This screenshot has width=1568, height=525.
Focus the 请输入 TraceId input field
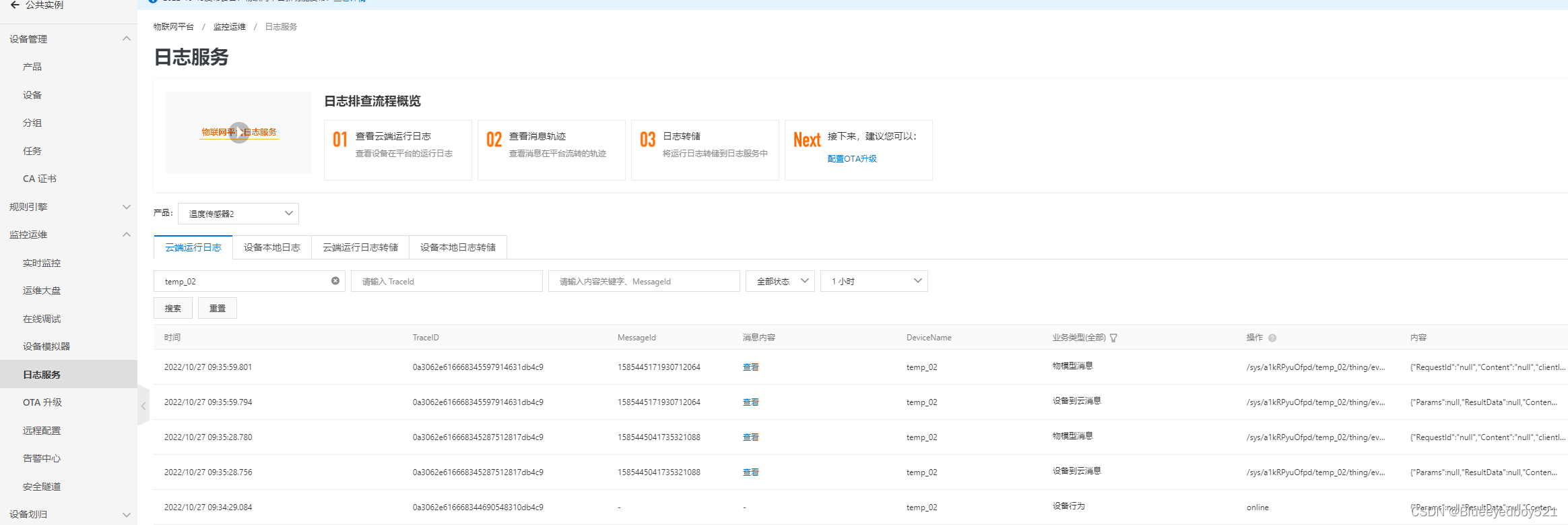coord(447,281)
